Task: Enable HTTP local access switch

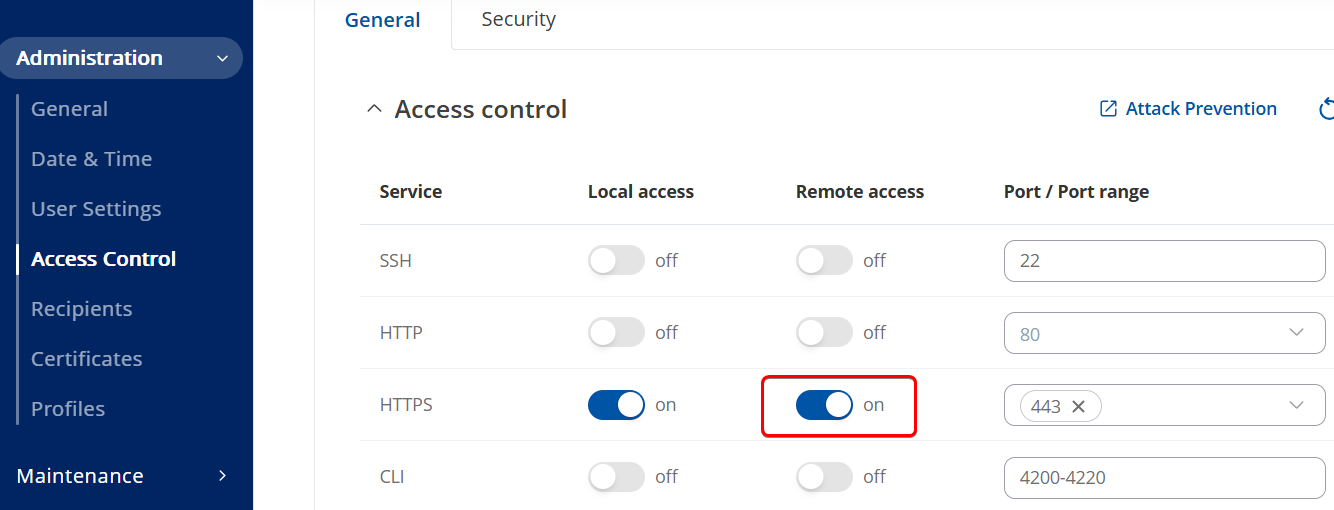Action: [x=616, y=333]
